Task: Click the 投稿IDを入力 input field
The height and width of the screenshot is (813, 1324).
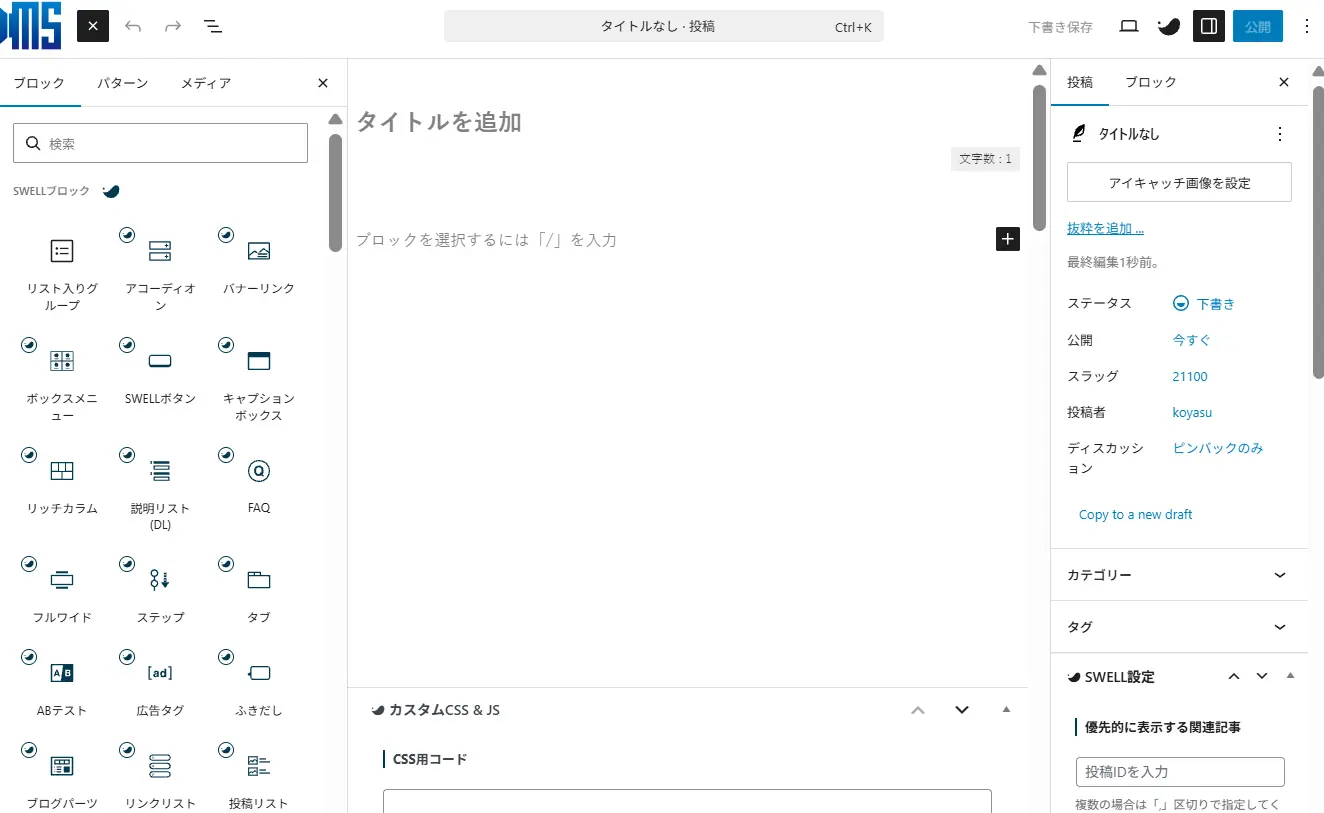Action: [1179, 771]
